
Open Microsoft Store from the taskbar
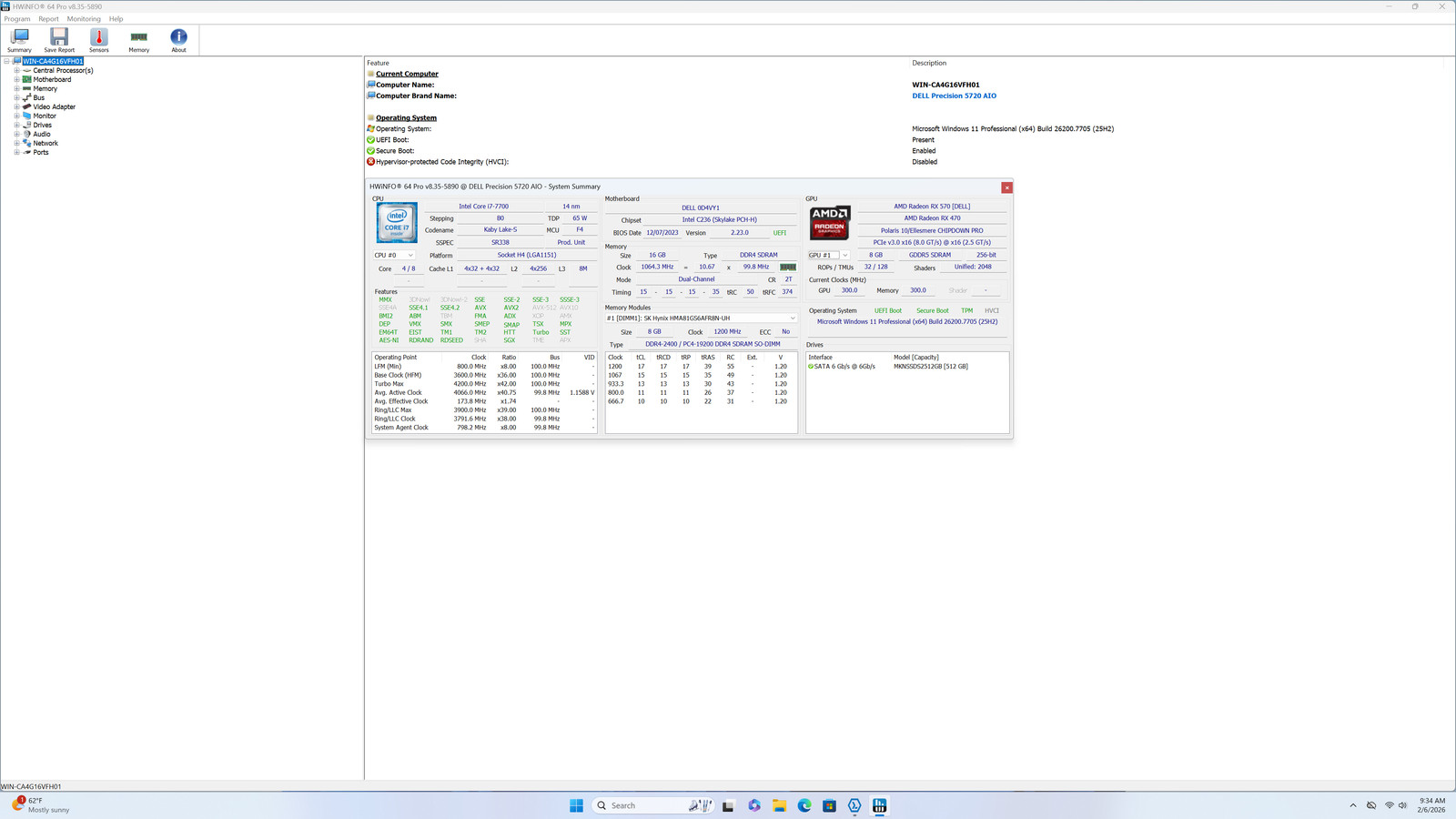[829, 805]
